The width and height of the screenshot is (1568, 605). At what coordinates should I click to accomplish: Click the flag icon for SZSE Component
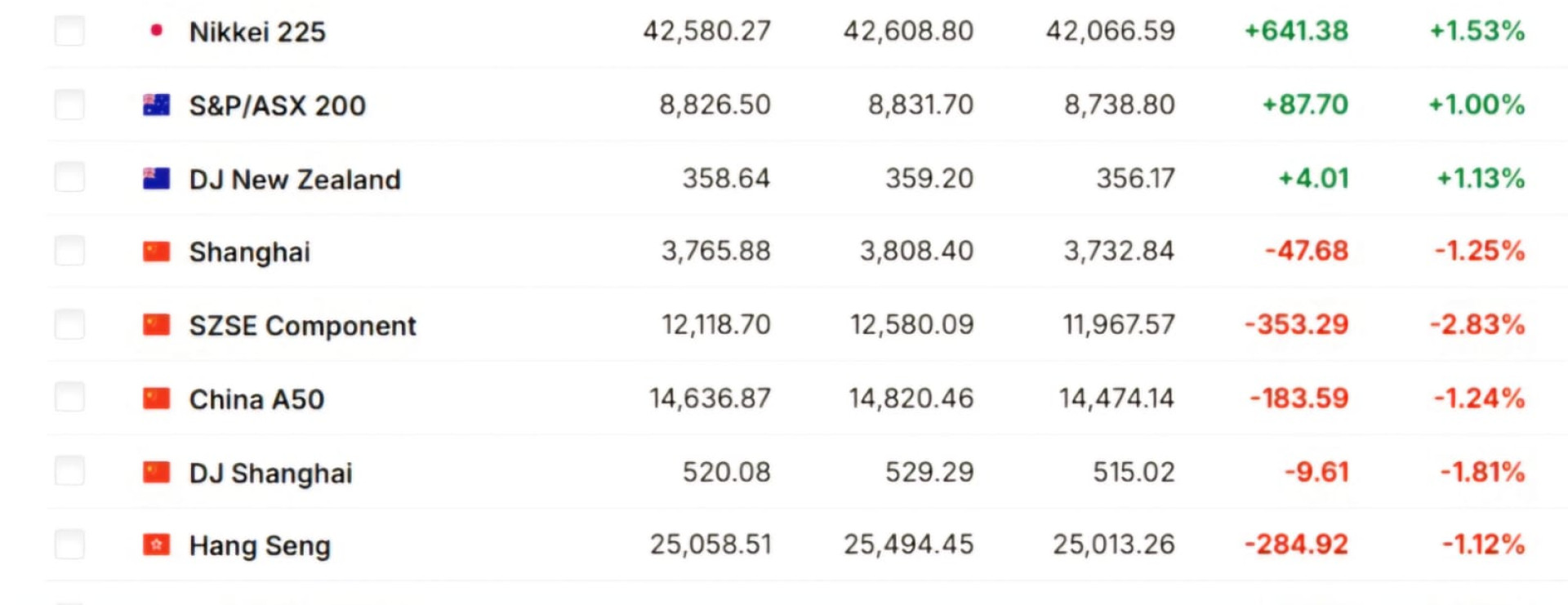pos(156,325)
